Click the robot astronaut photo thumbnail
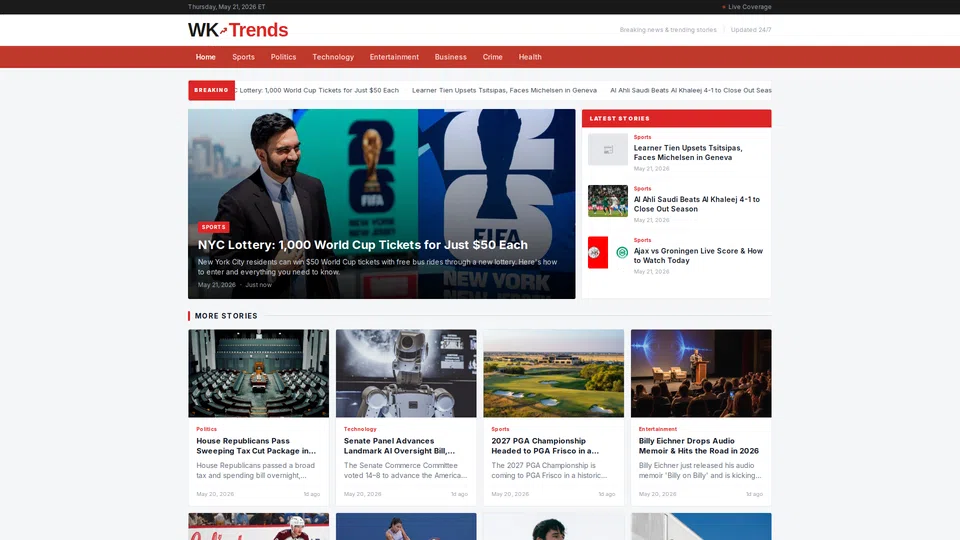The image size is (960, 540). [x=406, y=373]
